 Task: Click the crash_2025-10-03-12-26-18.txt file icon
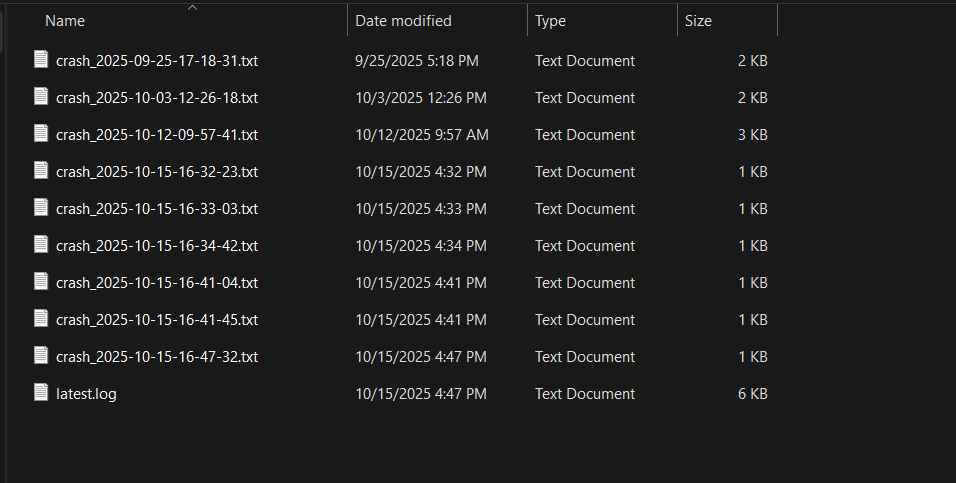pos(41,97)
